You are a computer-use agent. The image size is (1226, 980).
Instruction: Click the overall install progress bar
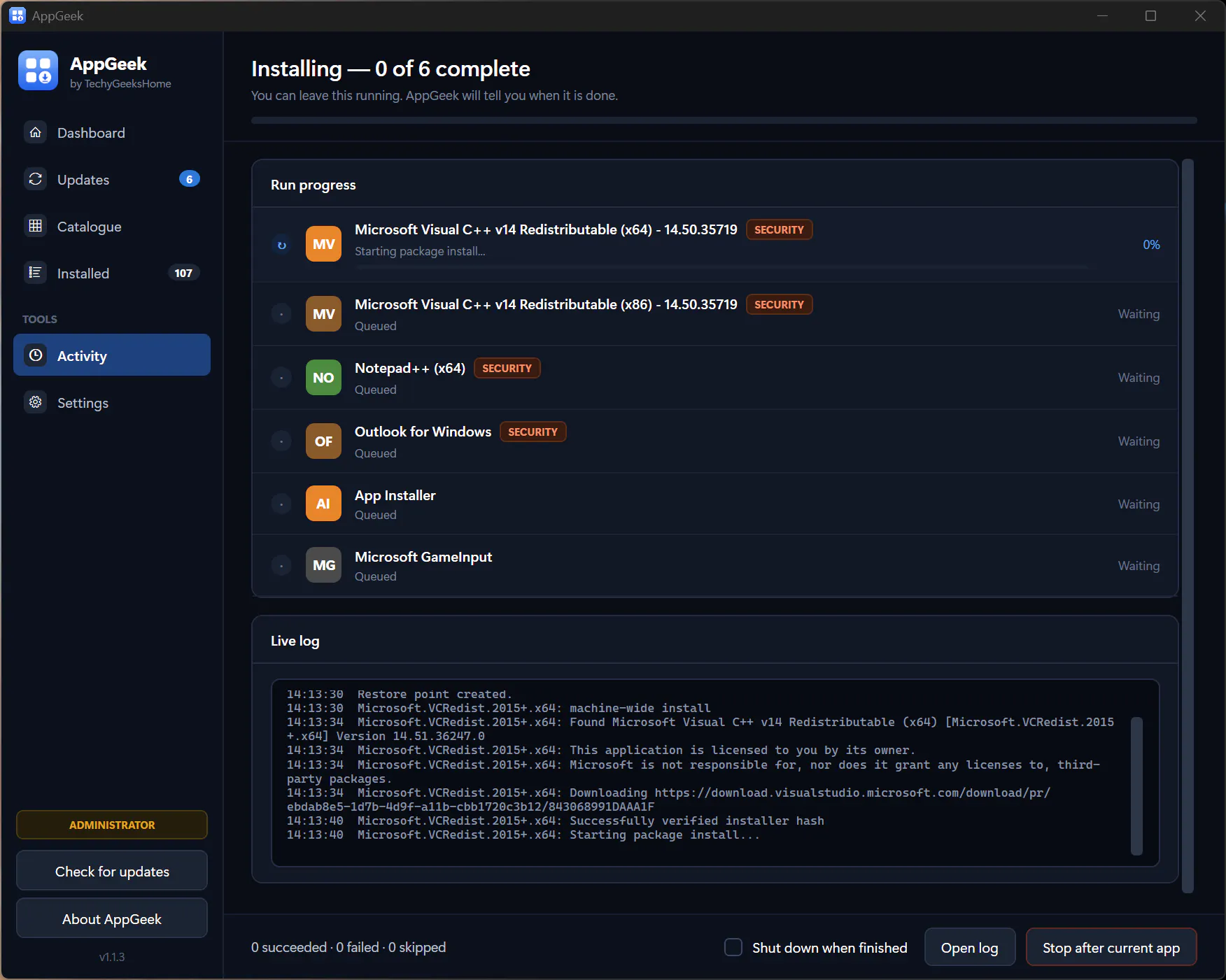point(724,120)
